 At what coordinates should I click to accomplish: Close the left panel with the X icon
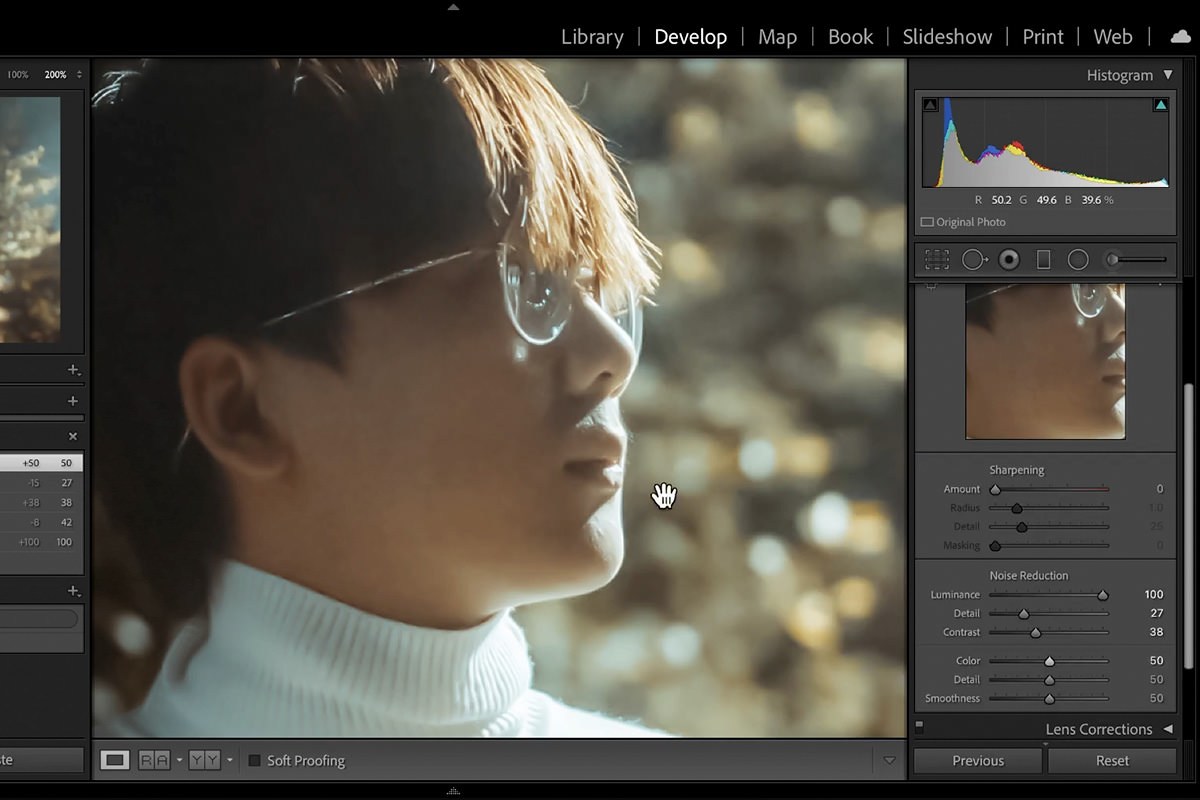(73, 436)
